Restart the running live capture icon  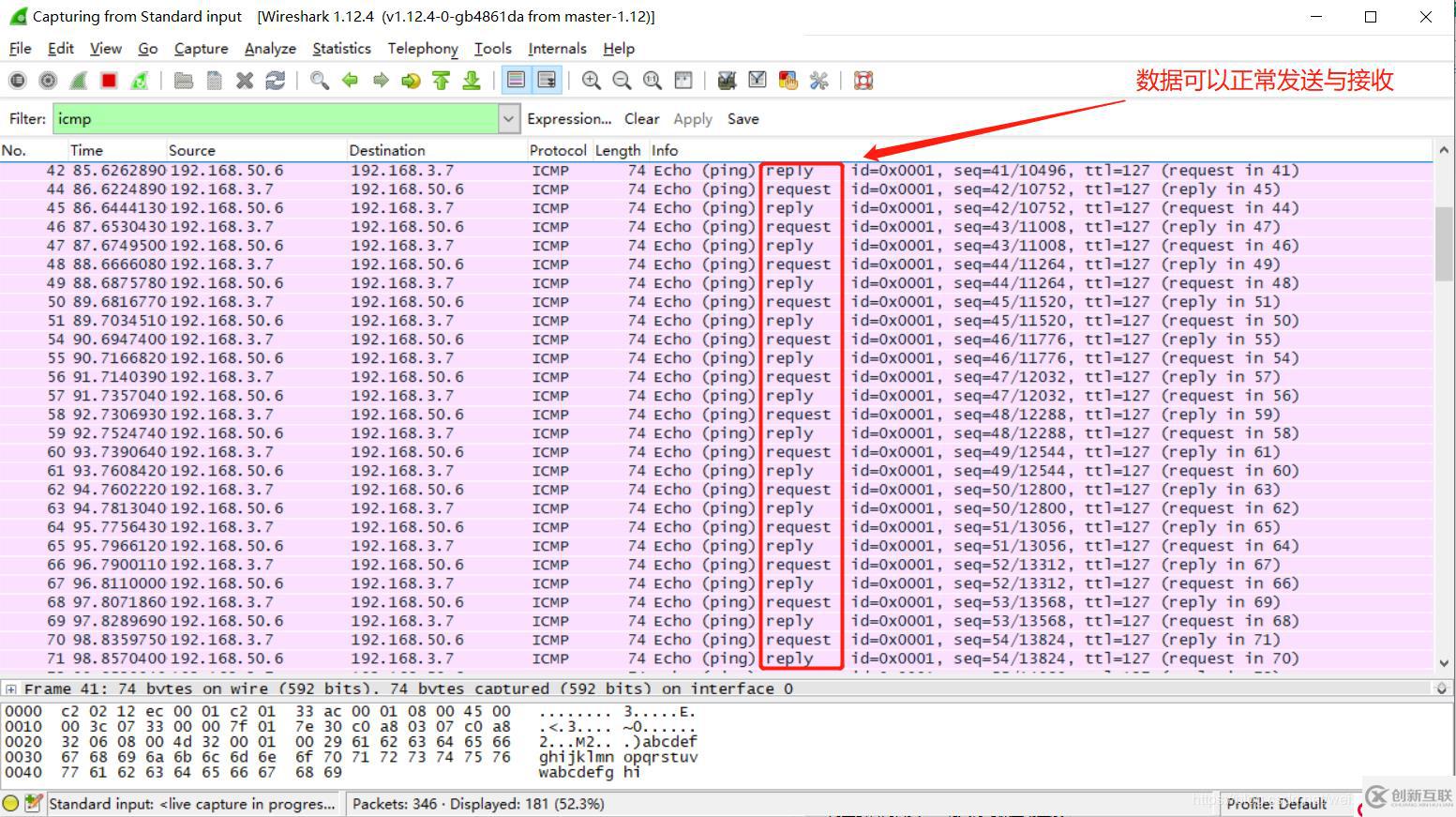[140, 81]
